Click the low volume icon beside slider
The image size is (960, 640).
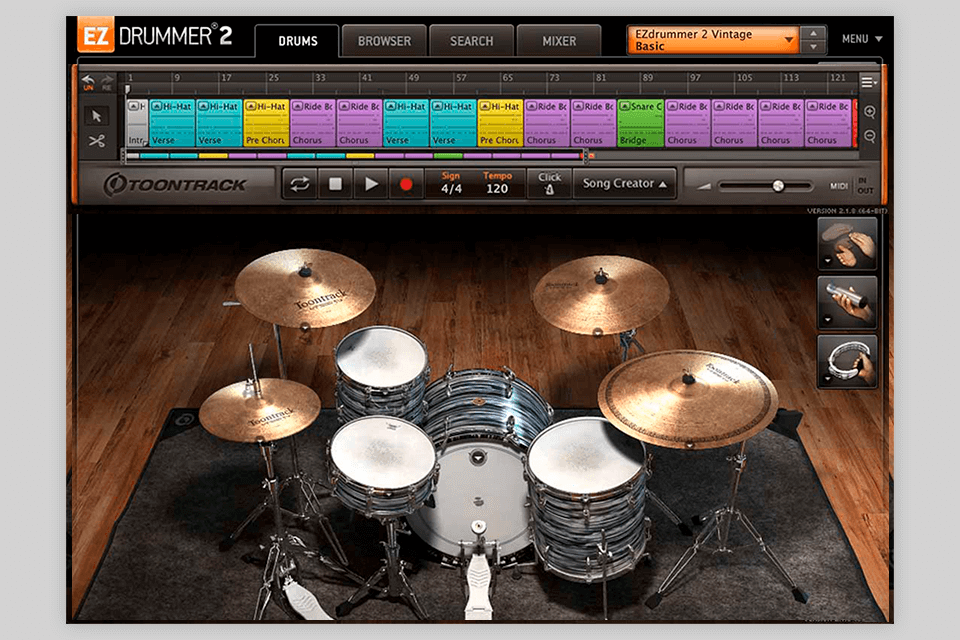704,186
